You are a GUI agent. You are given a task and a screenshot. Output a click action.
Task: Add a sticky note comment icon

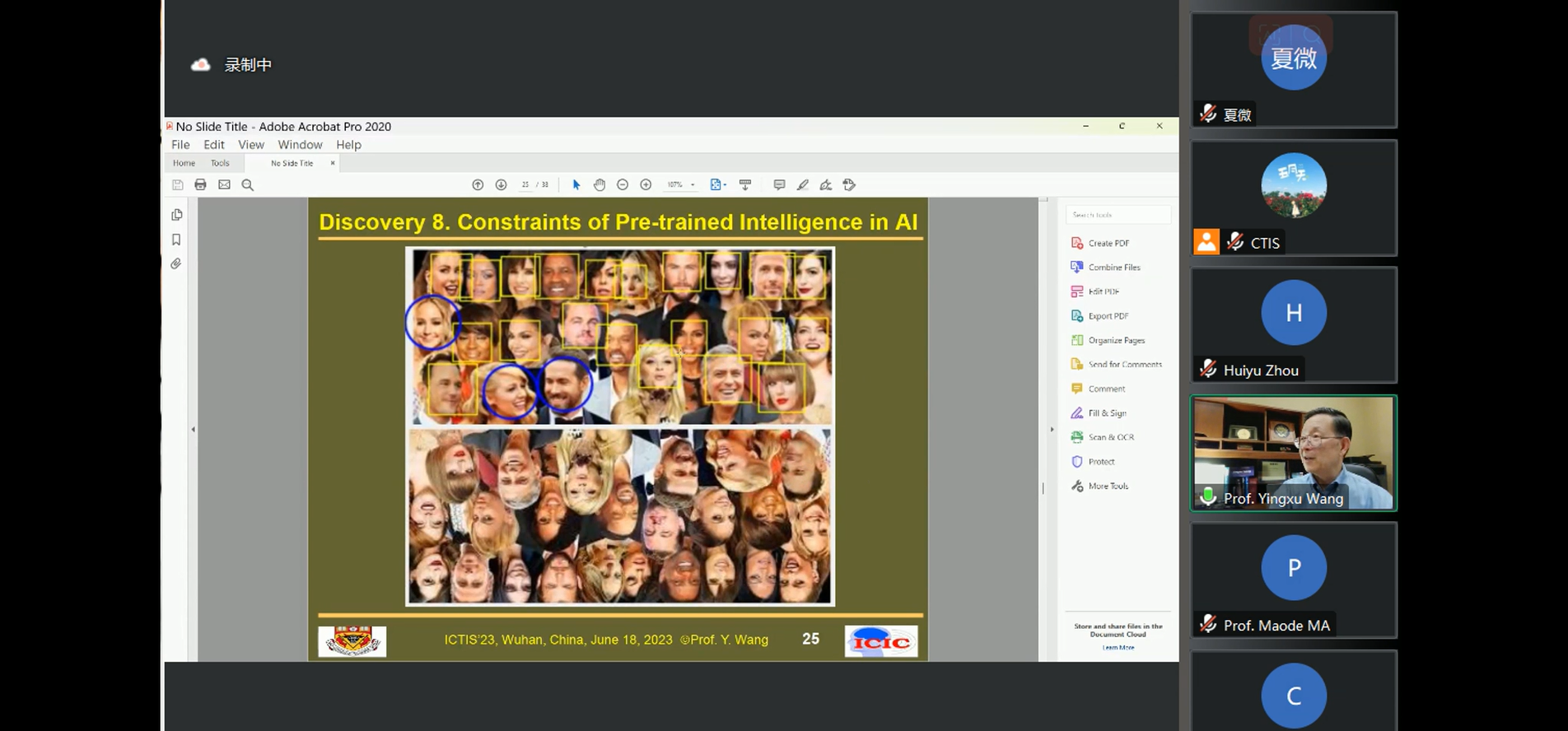point(779,185)
